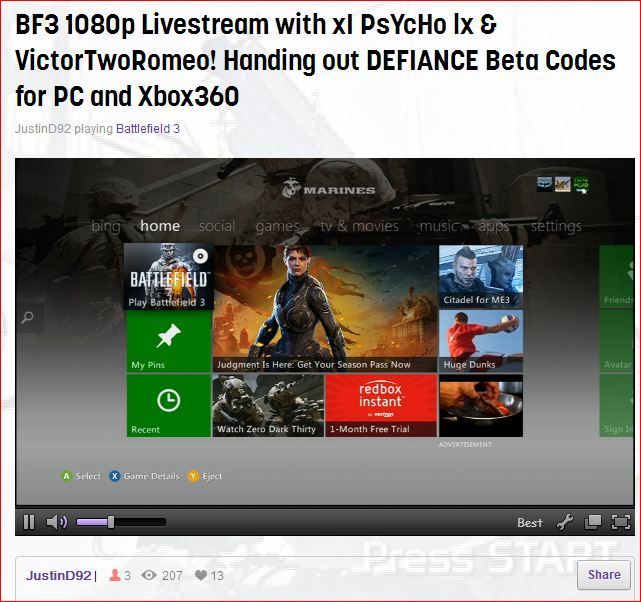Viewport: 641px width, 602px height.
Task: Click the heart followers icon
Action: 201,575
